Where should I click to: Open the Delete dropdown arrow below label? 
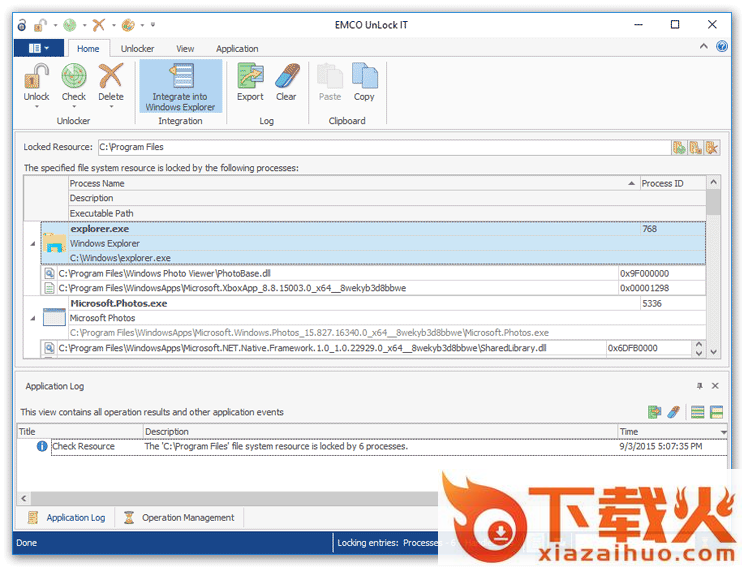point(111,107)
